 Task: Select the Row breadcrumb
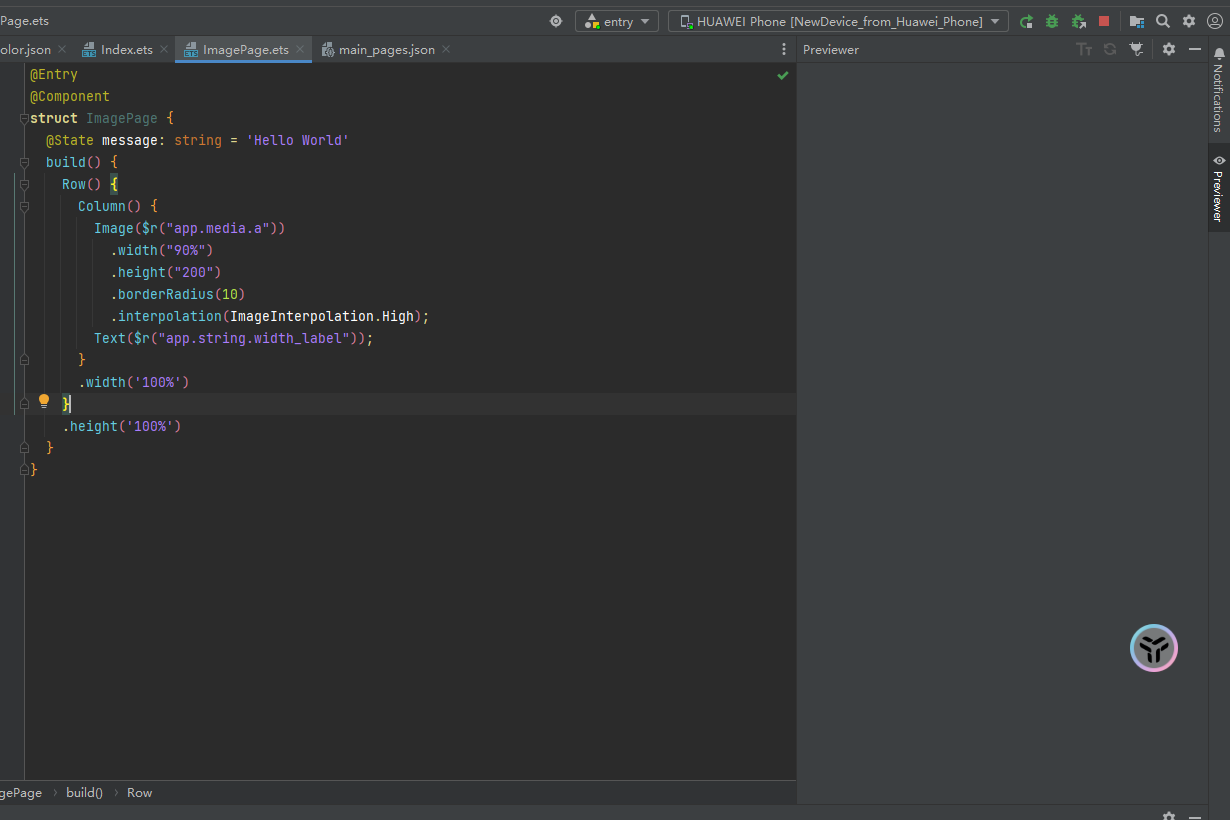(139, 793)
